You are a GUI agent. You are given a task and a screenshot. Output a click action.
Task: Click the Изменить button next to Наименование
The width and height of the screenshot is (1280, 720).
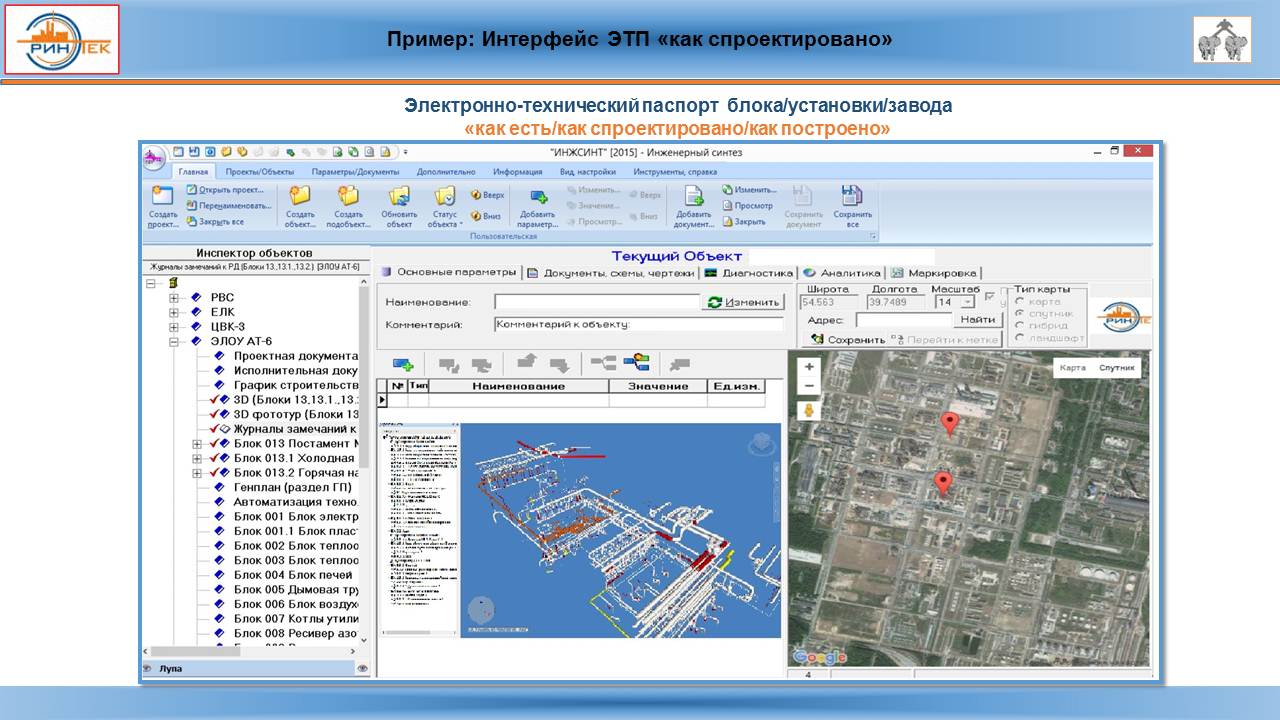tap(743, 302)
